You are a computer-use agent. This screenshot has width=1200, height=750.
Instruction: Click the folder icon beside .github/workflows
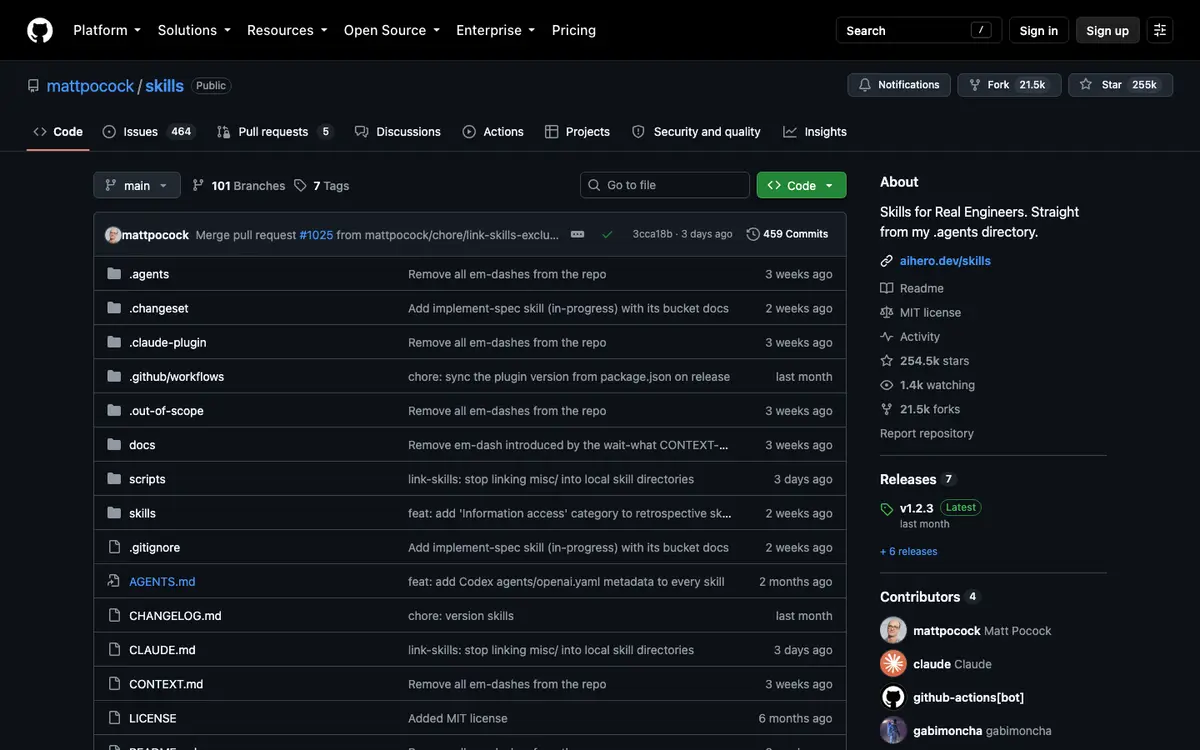114,376
